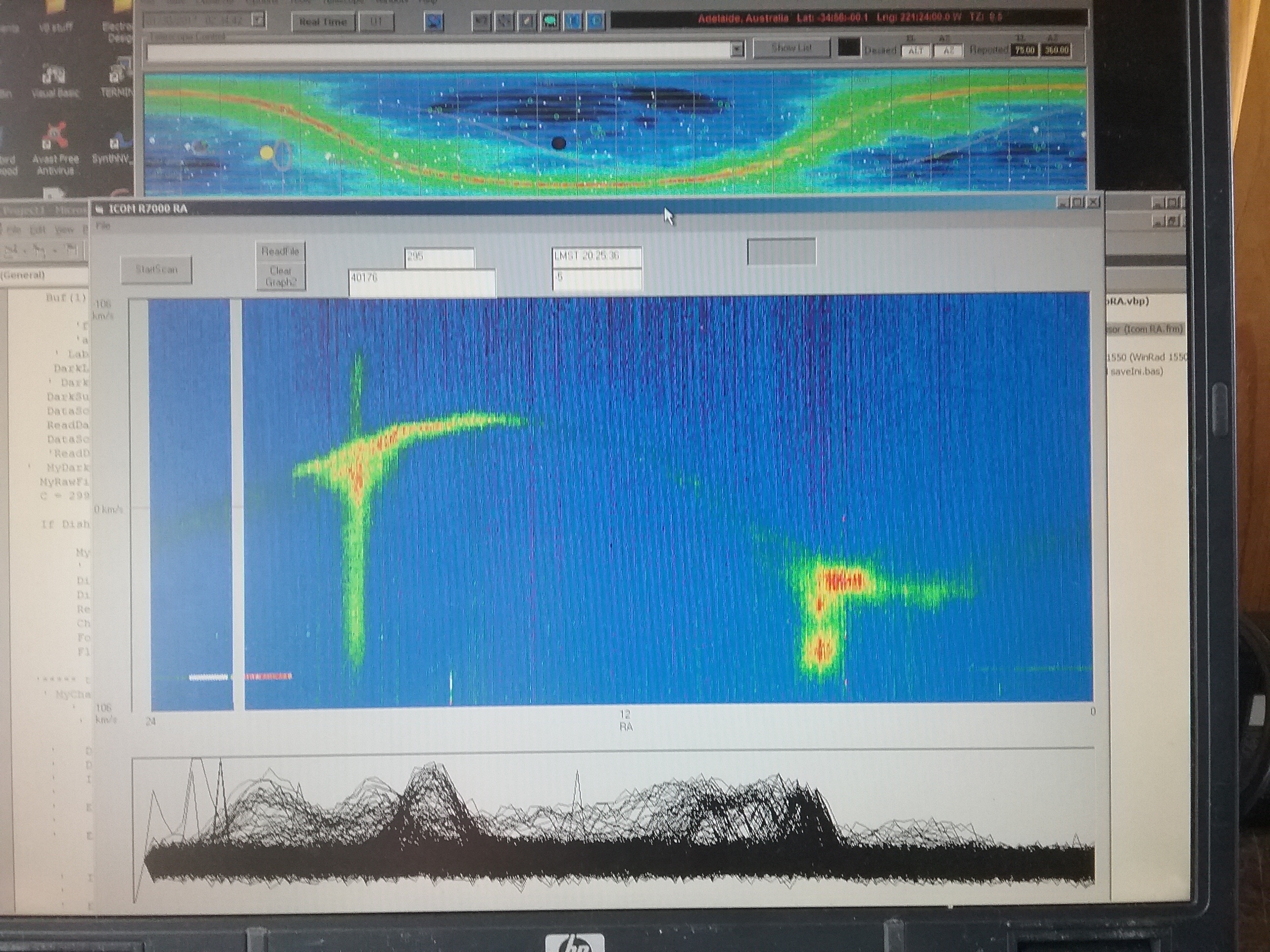Click the last blue icon before the location bar
Screen dimensions: 1270x952
tap(596, 22)
